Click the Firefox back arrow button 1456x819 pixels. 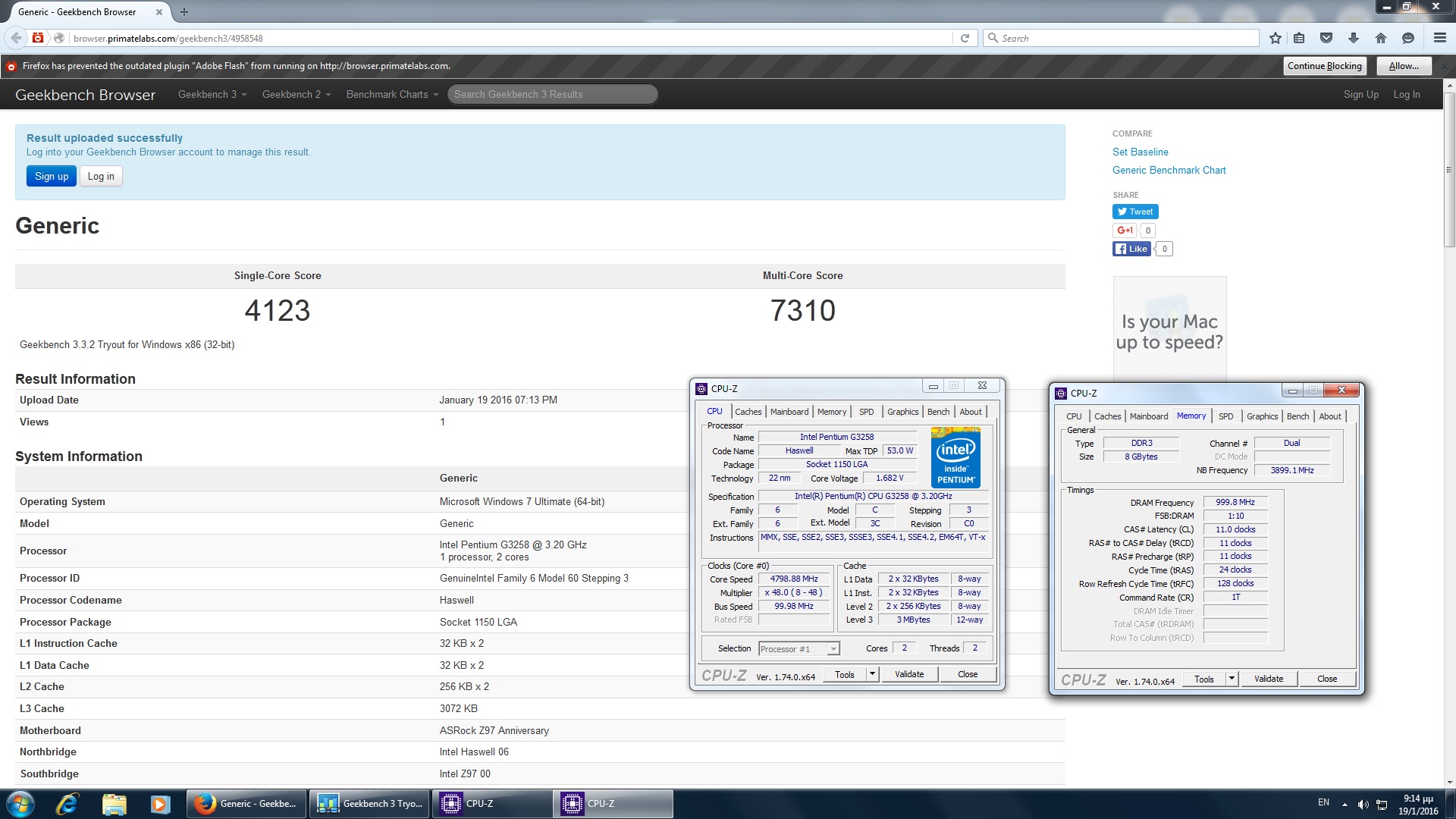click(x=16, y=38)
